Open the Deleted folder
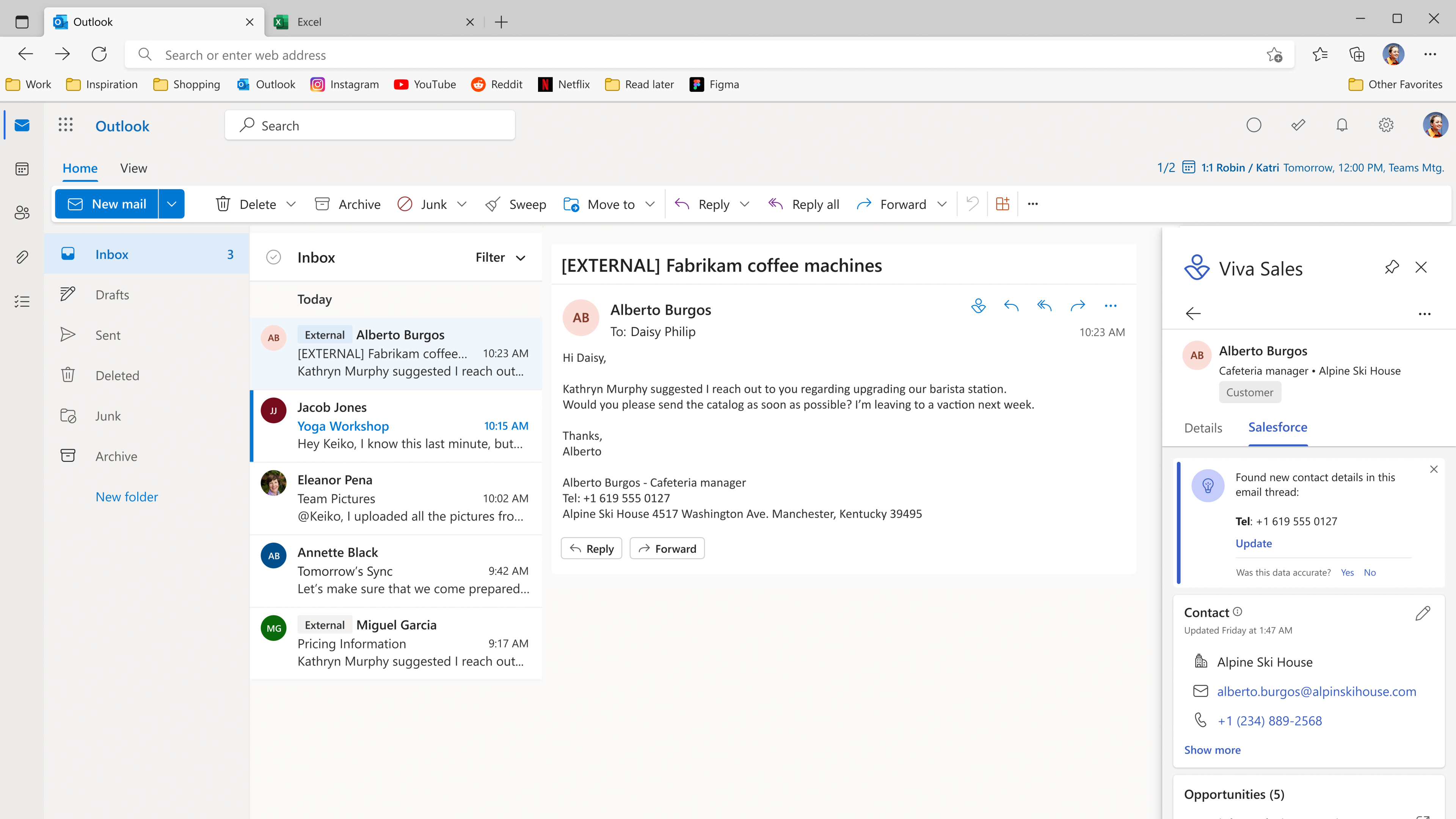This screenshot has width=1456, height=819. click(147, 375)
